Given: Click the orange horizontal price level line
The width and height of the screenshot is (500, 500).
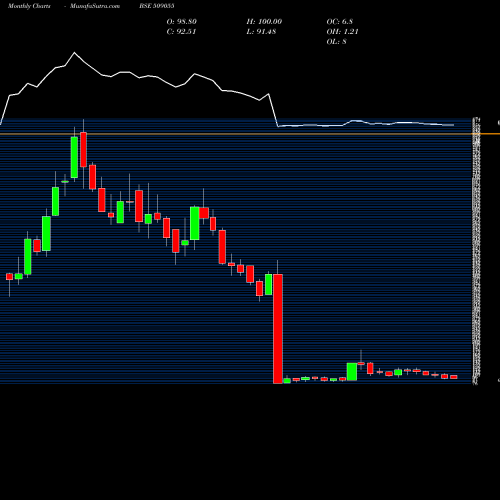Looking at the screenshot, I should [x=250, y=134].
